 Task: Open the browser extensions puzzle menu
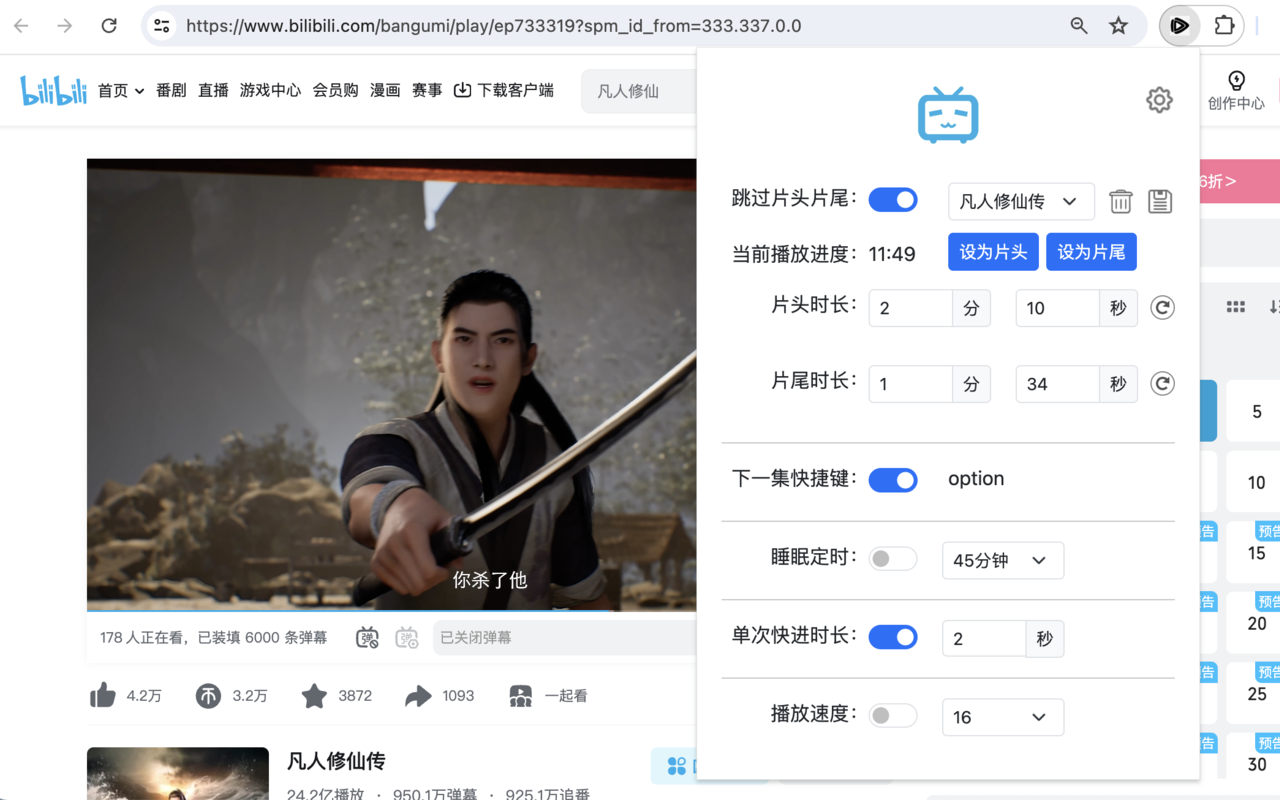click(x=1224, y=26)
